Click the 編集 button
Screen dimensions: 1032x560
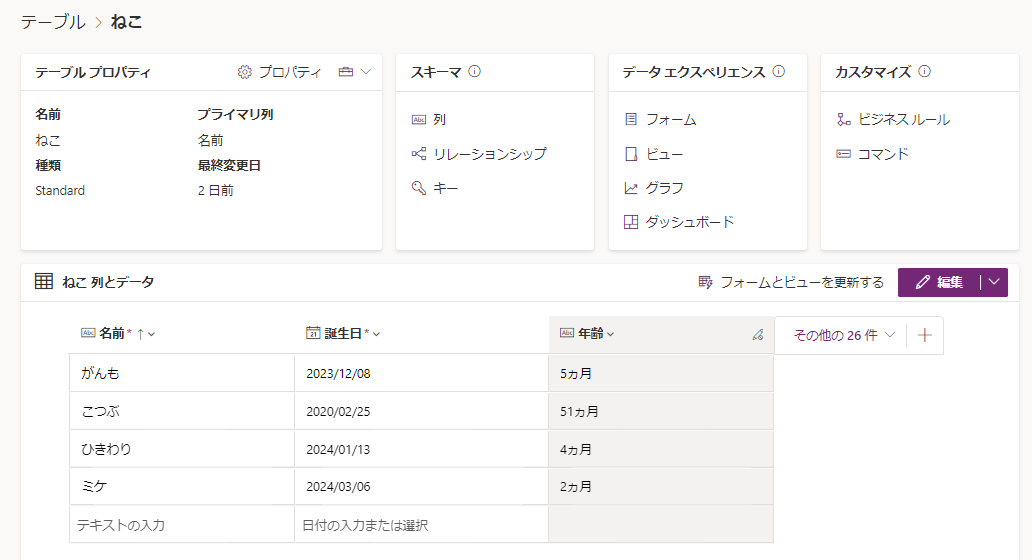pos(939,282)
